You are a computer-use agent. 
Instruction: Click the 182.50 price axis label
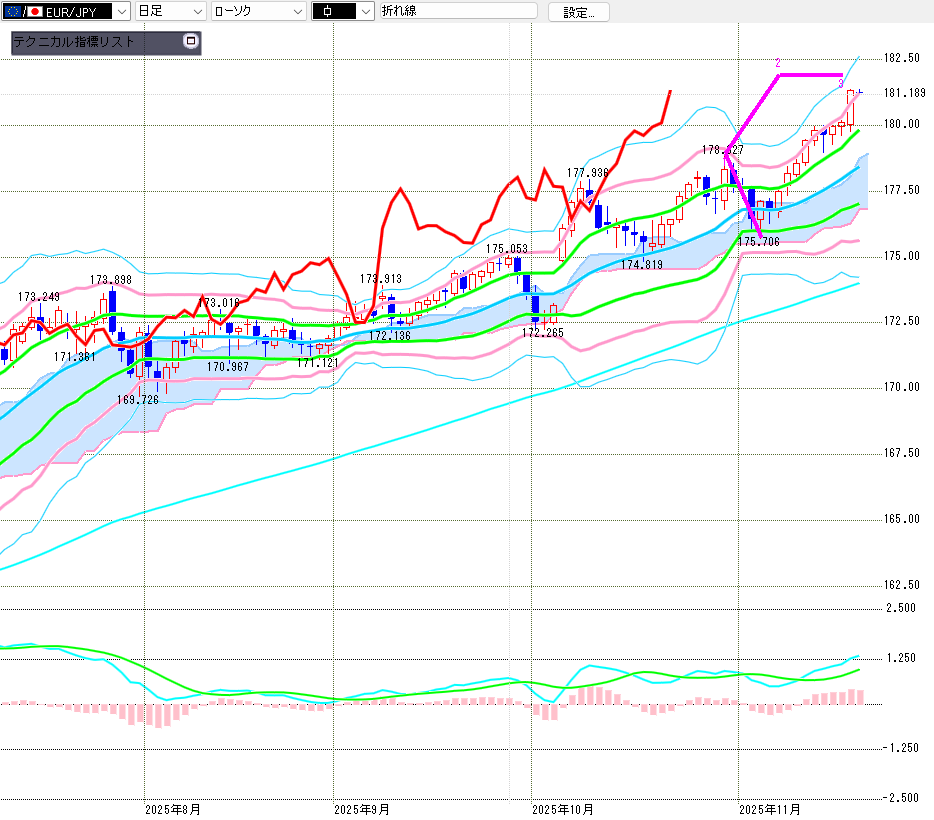(x=902, y=58)
